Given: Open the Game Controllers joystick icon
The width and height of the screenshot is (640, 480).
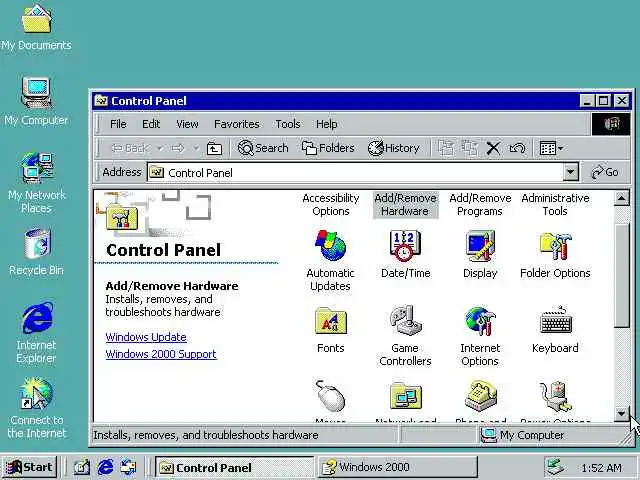Looking at the screenshot, I should [x=405, y=321].
